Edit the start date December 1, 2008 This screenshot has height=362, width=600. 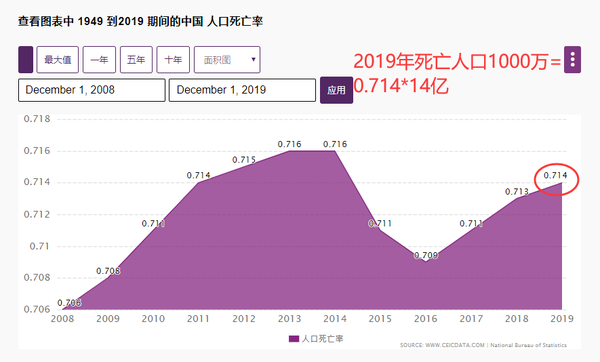[92, 90]
